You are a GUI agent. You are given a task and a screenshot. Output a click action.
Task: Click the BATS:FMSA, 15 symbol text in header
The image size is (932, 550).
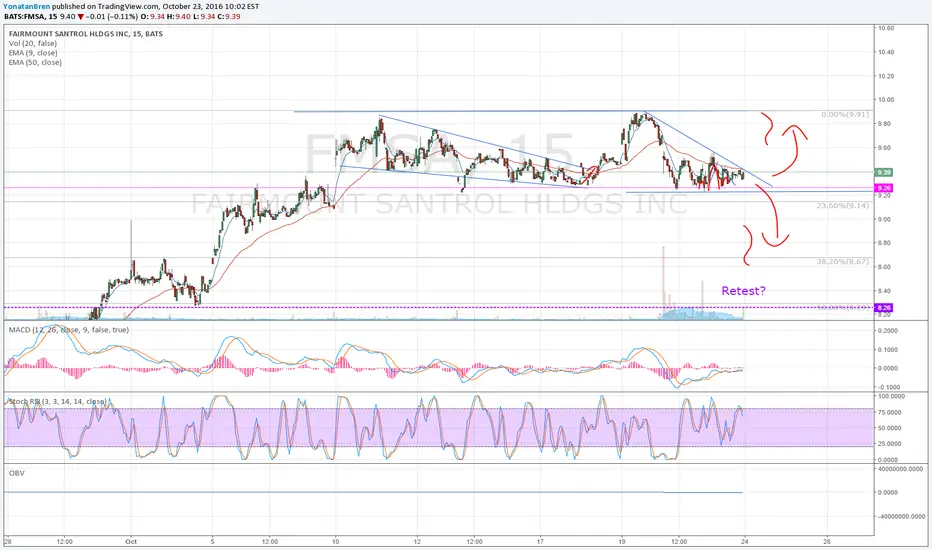[x=30, y=17]
